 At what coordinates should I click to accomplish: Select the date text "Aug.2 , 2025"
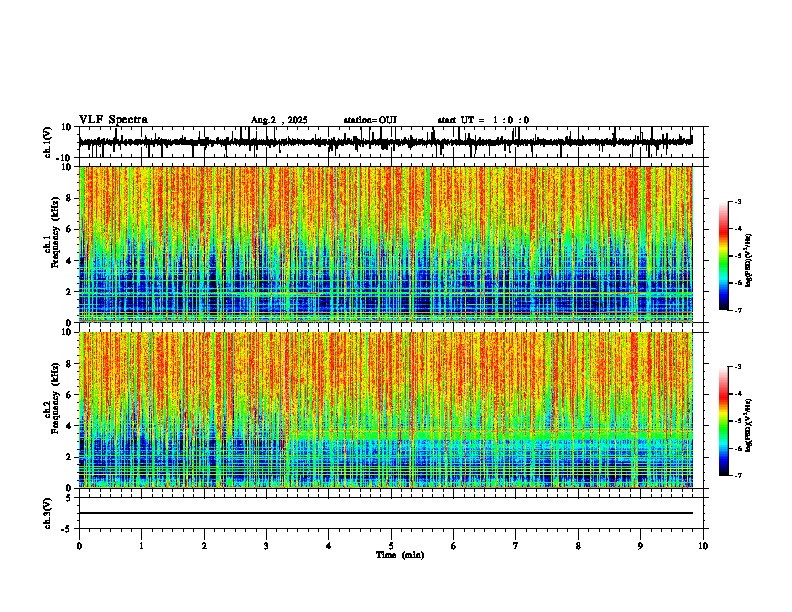click(x=279, y=120)
